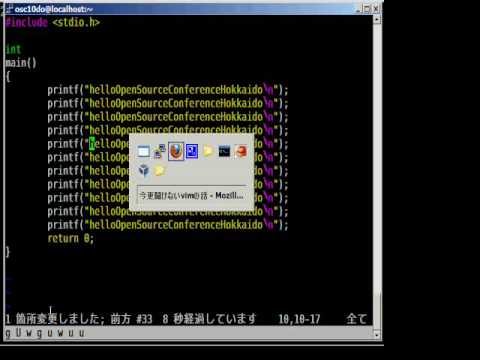Pick the VirtualBox cube icon in switcher
480x360 pixels.
click(x=144, y=170)
